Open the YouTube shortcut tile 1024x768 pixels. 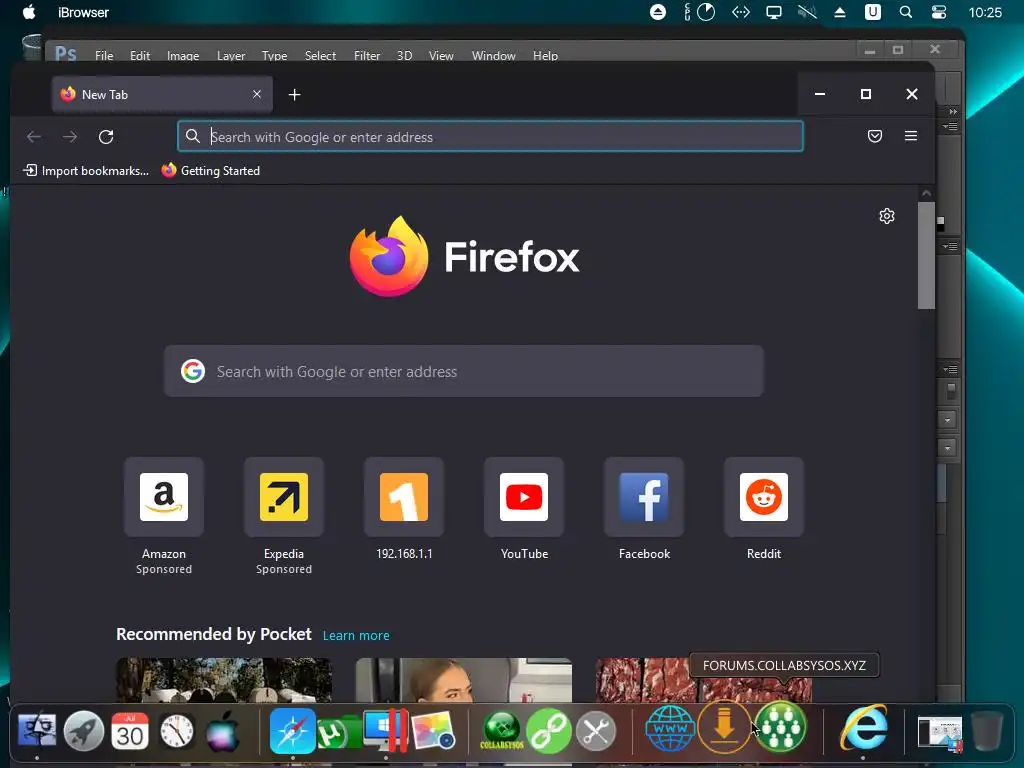tap(524, 497)
